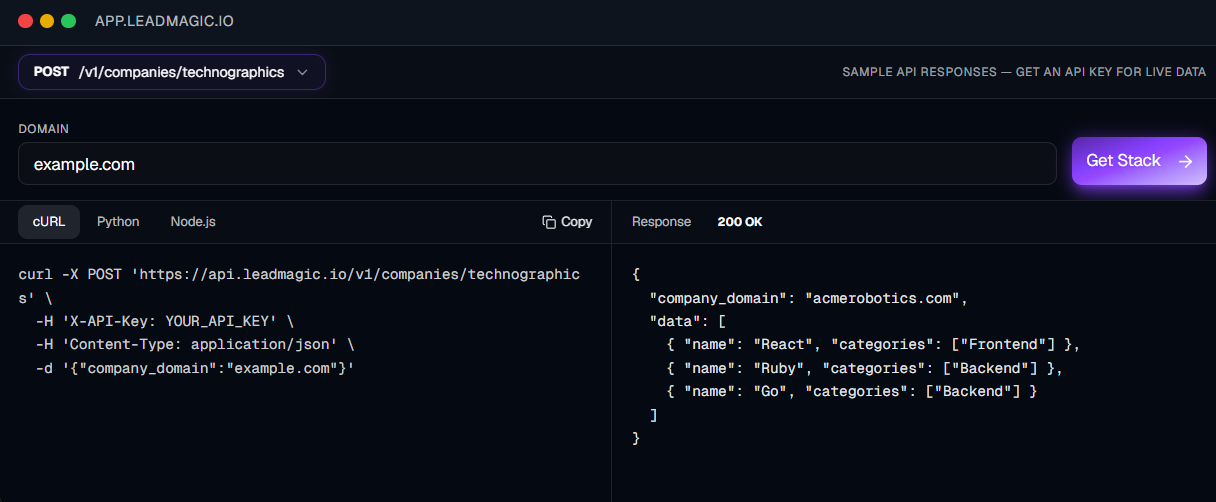Click the yellow minimize dot
This screenshot has width=1216, height=502.
point(47,21)
